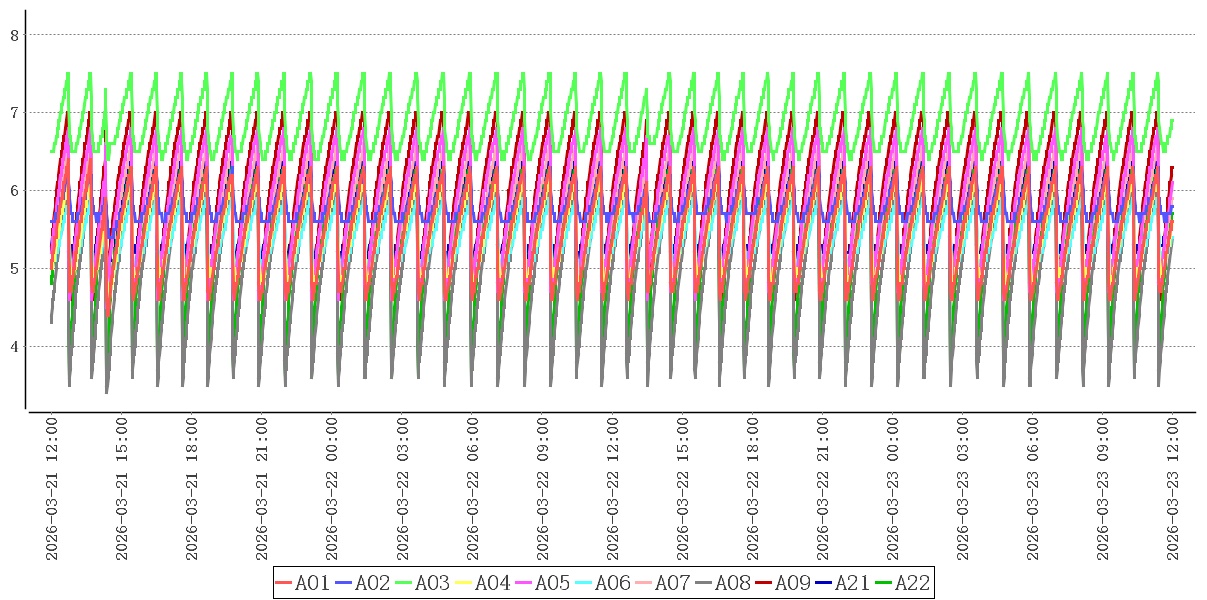Click the A09 legend label

(x=792, y=583)
